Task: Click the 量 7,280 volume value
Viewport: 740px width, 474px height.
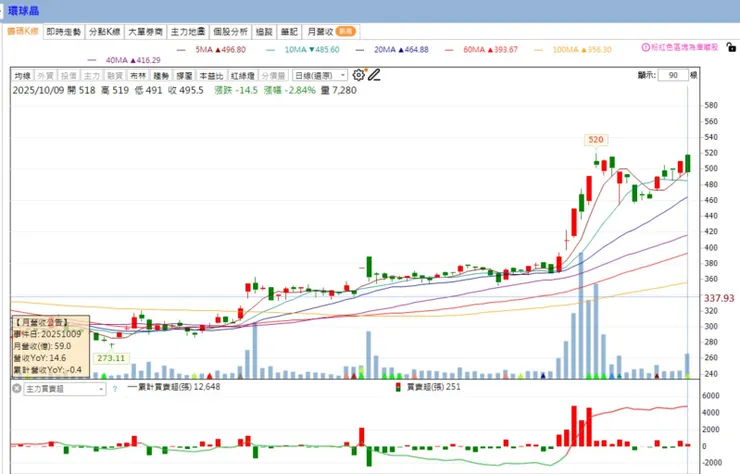Action: (339, 90)
